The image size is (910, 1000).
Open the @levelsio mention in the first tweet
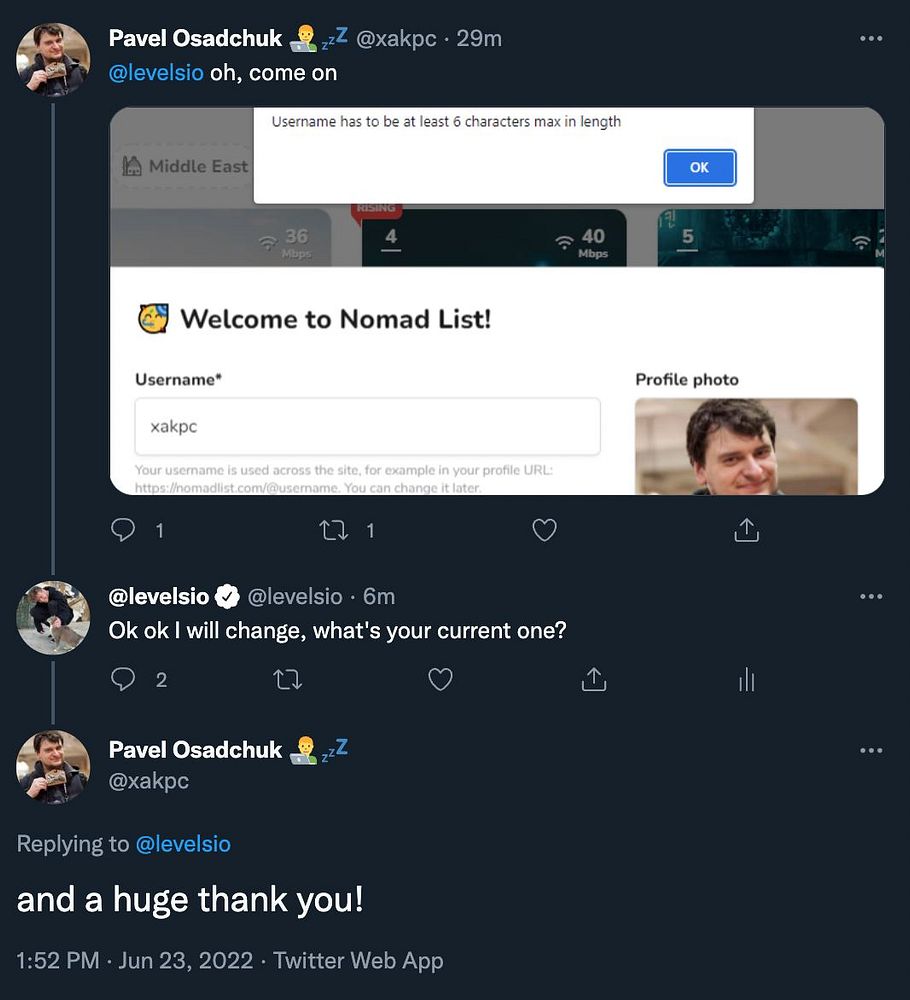point(156,73)
